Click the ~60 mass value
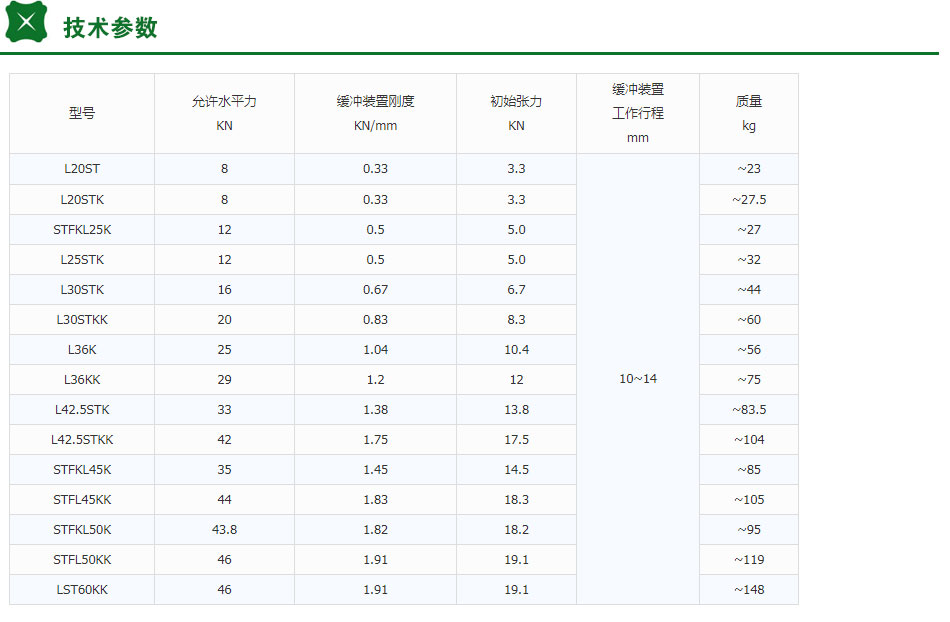This screenshot has height=622, width=950. point(749,320)
